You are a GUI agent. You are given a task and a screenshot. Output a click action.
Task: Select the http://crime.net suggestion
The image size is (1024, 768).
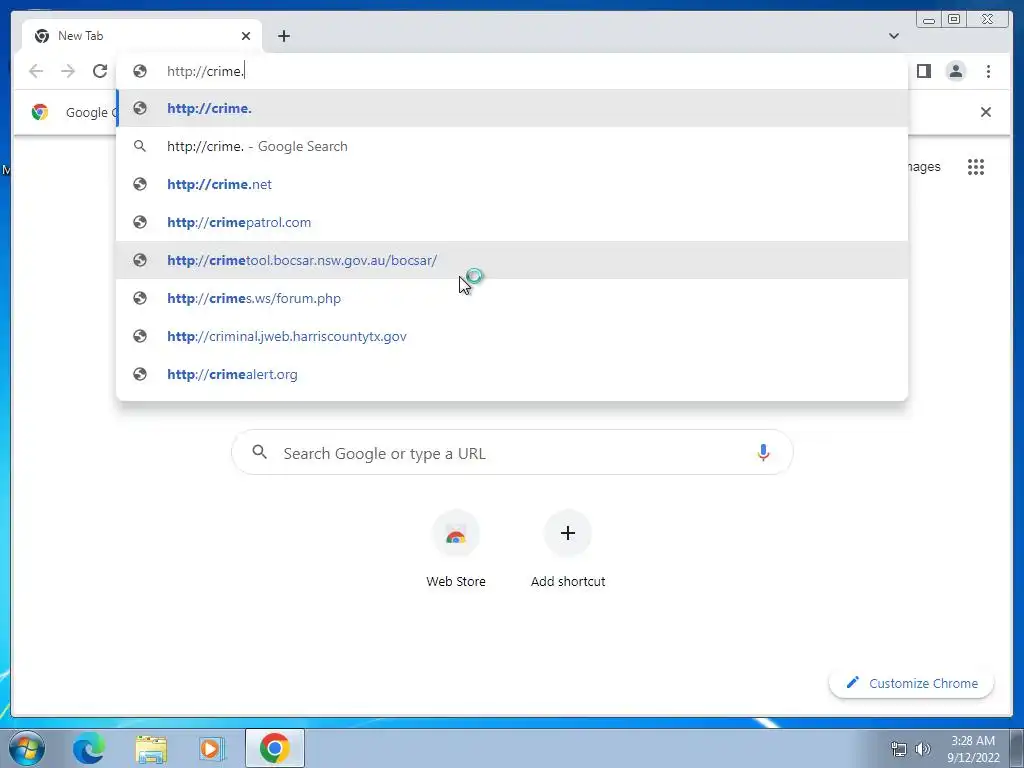512,184
